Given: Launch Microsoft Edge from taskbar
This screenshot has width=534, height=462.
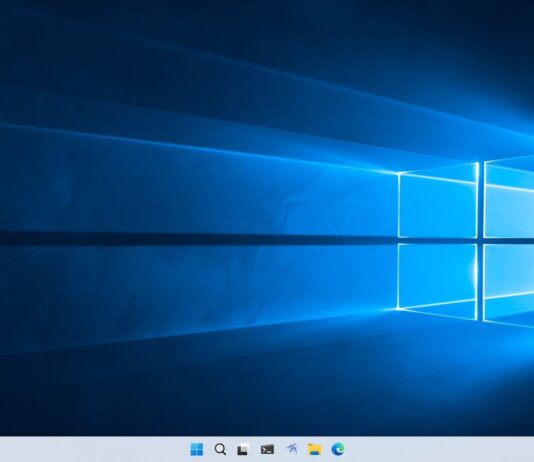Looking at the screenshot, I should click(x=338, y=449).
